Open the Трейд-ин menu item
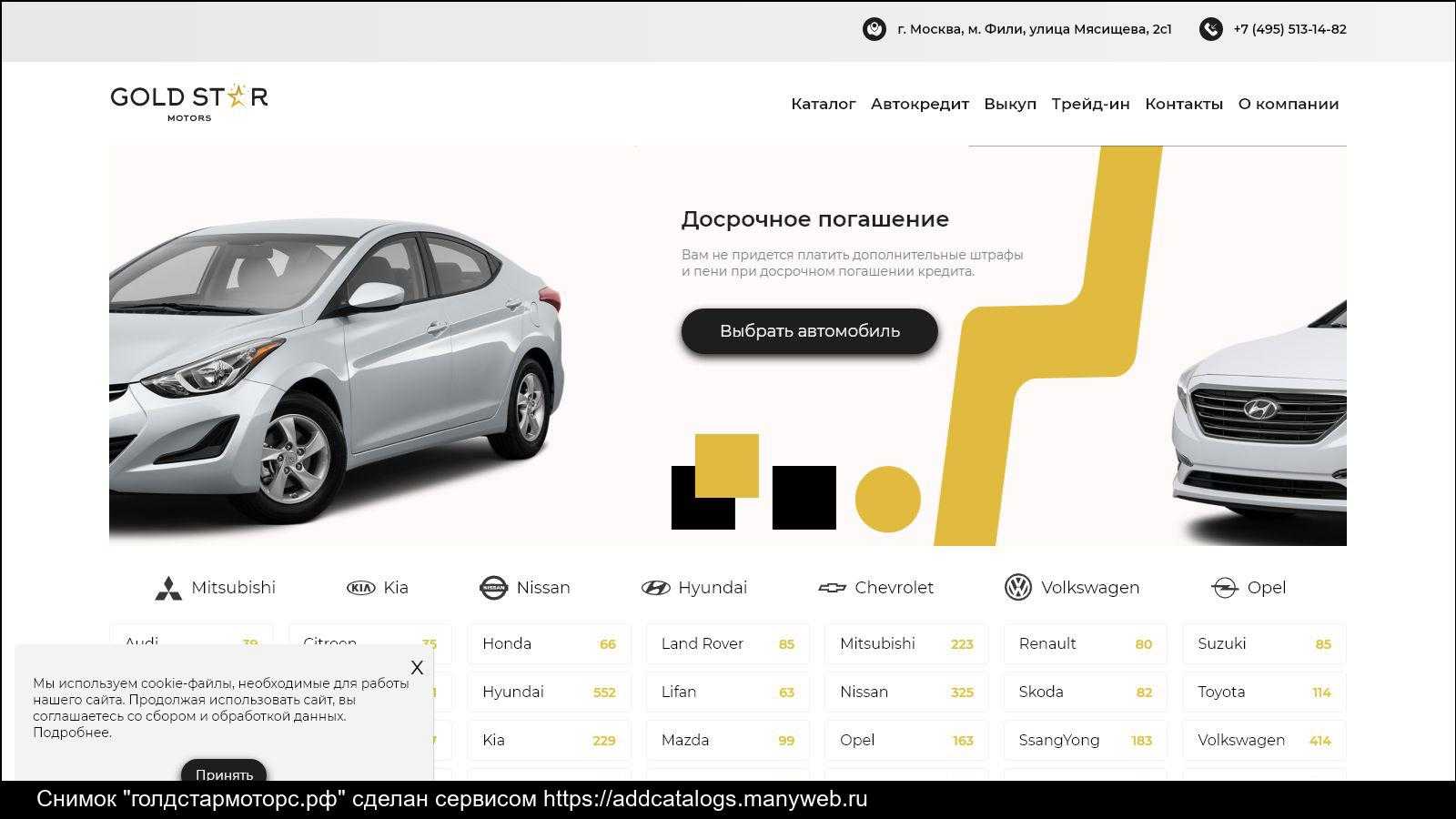1456x819 pixels. pos(1090,104)
